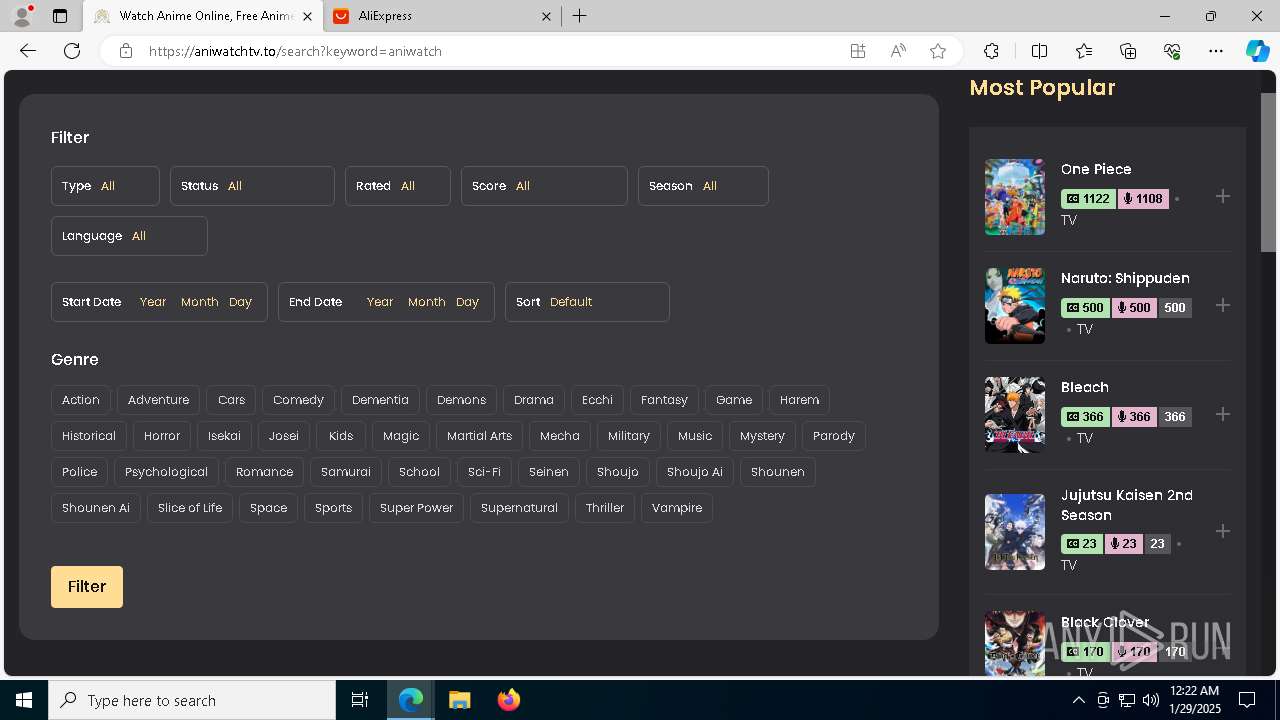Open the Season filter dropdown
The image size is (1280, 720).
coord(703,186)
